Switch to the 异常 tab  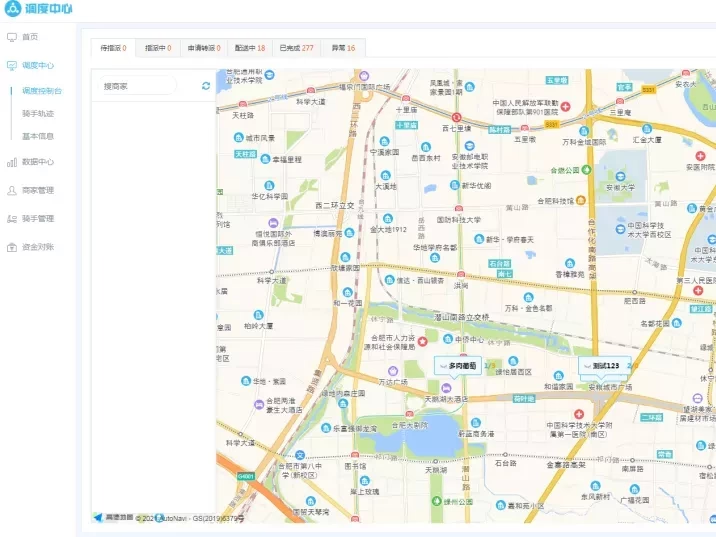343,48
